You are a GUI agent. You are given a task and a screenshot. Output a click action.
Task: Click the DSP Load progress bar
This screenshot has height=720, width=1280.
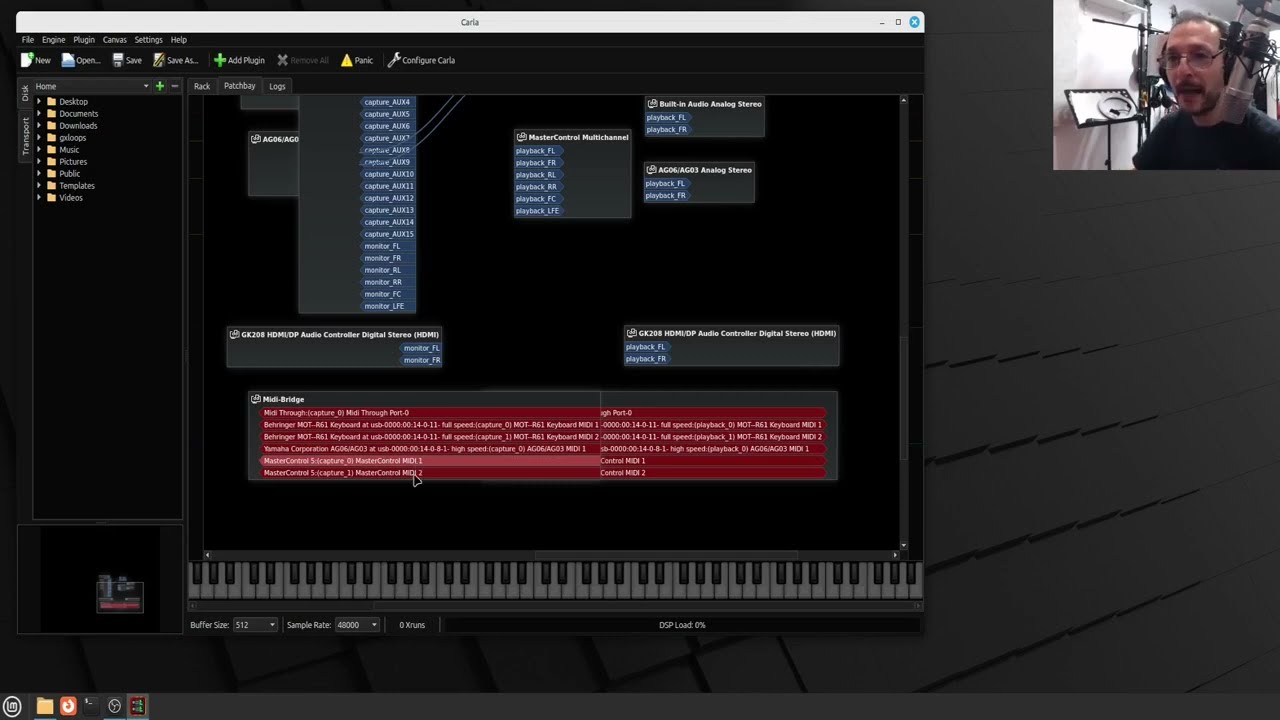pyautogui.click(x=682, y=625)
